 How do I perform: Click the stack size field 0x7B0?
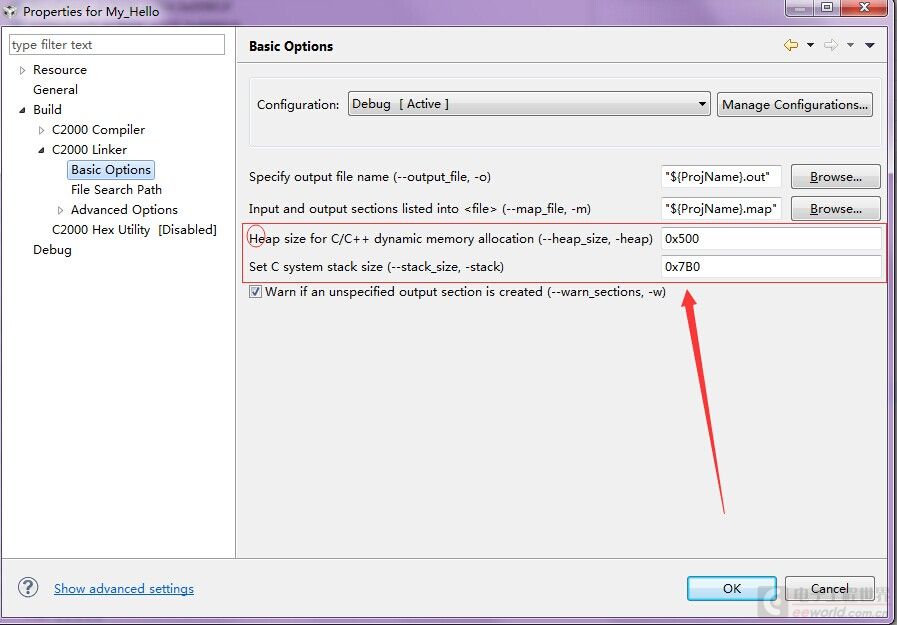771,266
